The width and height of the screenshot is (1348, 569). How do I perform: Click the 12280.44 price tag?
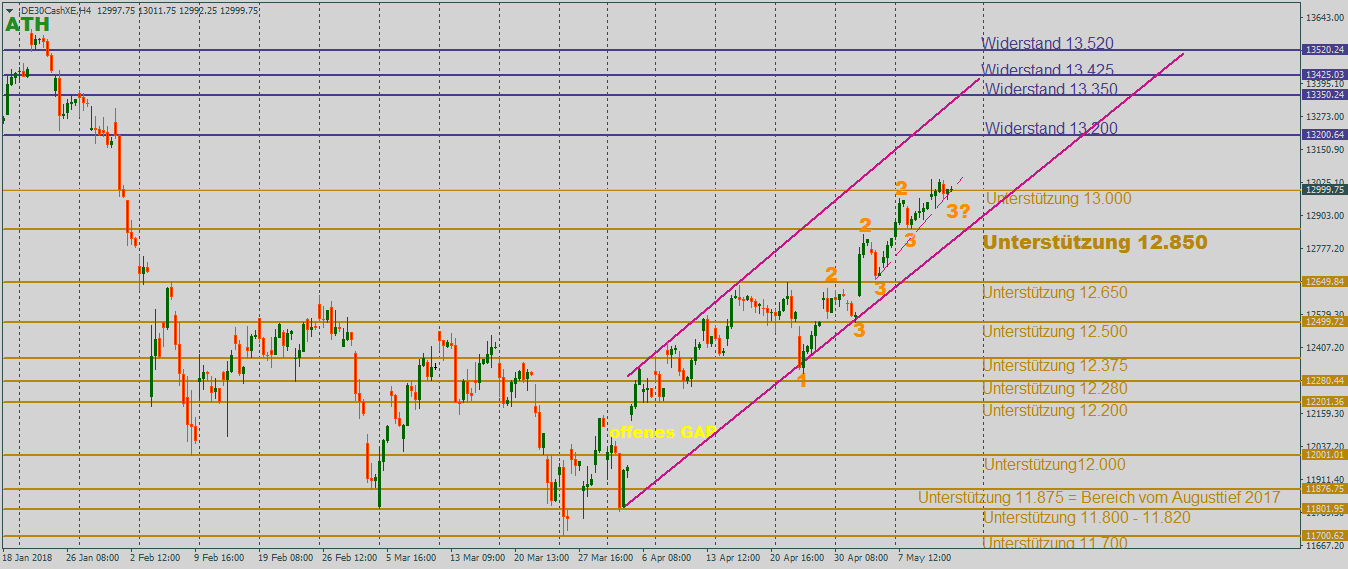pyautogui.click(x=1324, y=381)
